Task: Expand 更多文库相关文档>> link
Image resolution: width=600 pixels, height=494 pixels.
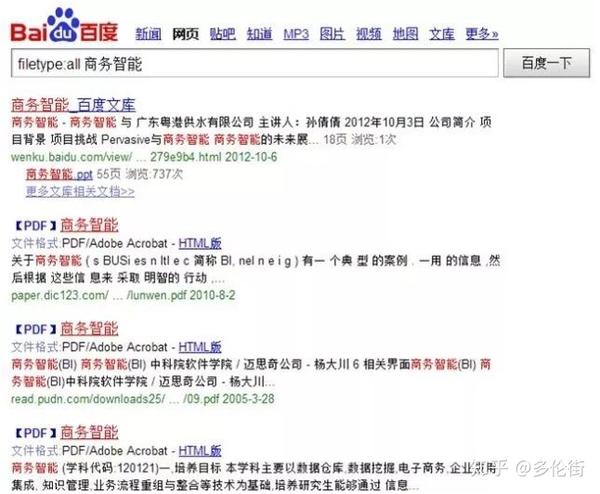Action: 80,191
